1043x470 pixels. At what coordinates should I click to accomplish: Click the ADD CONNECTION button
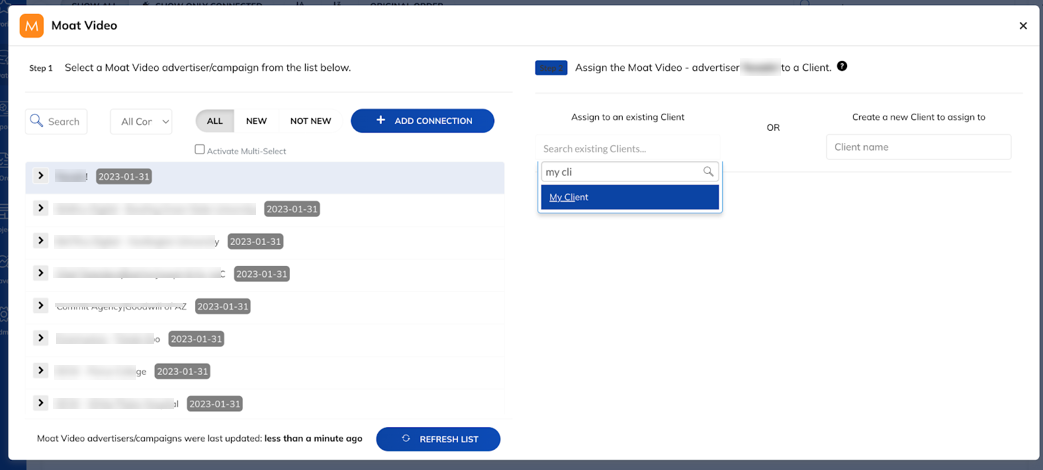click(x=422, y=121)
